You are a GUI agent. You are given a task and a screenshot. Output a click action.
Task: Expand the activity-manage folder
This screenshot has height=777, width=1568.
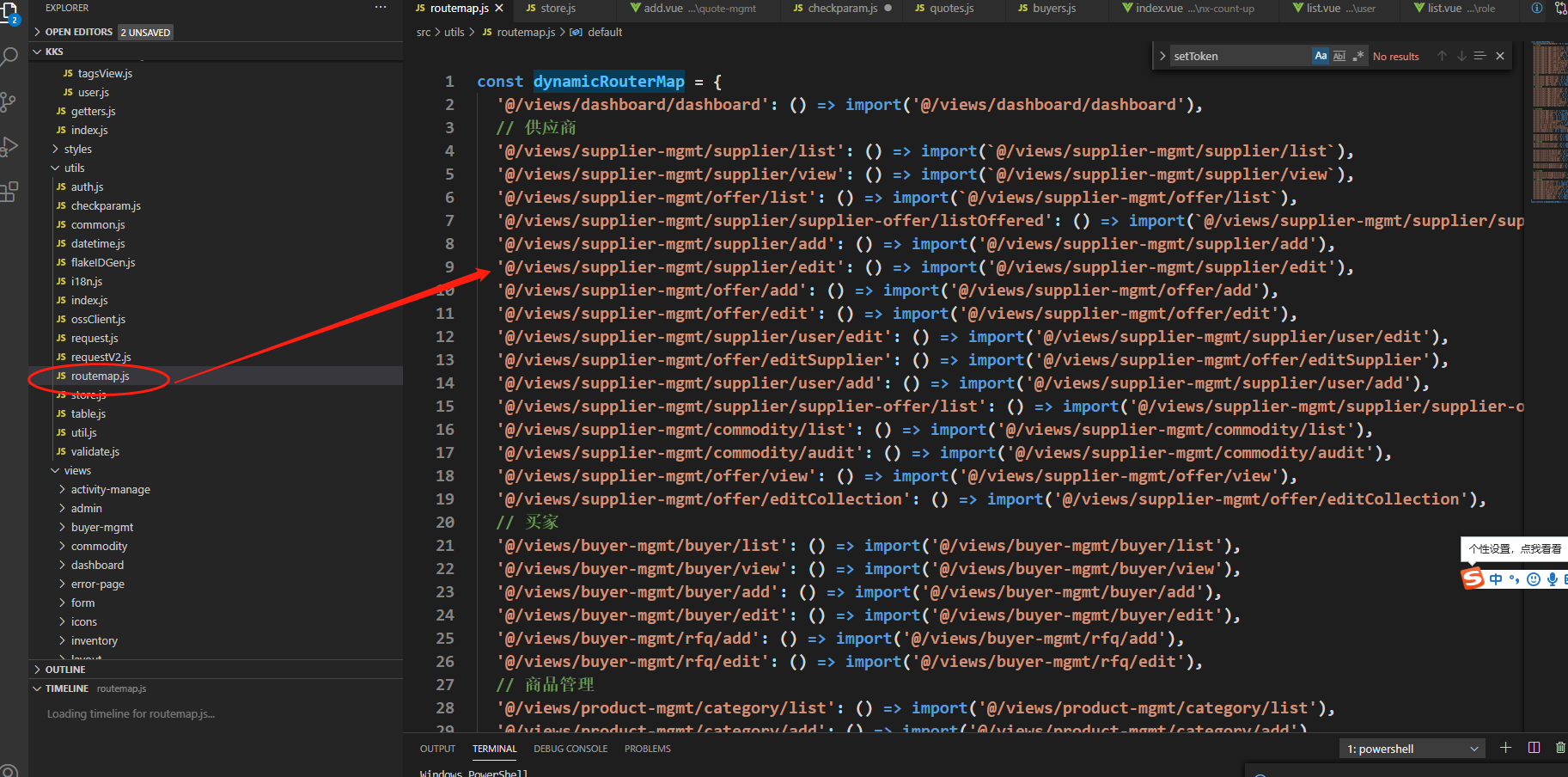(62, 489)
